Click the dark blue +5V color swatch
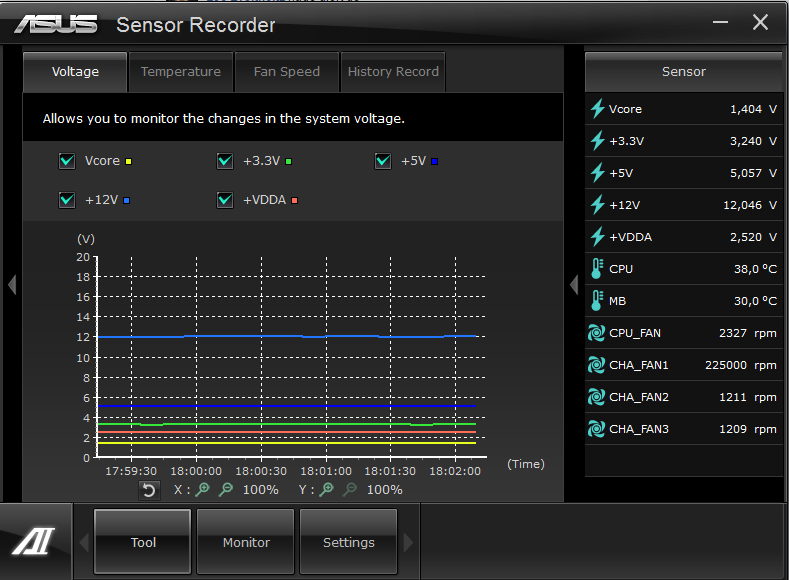This screenshot has width=789, height=580. (434, 161)
